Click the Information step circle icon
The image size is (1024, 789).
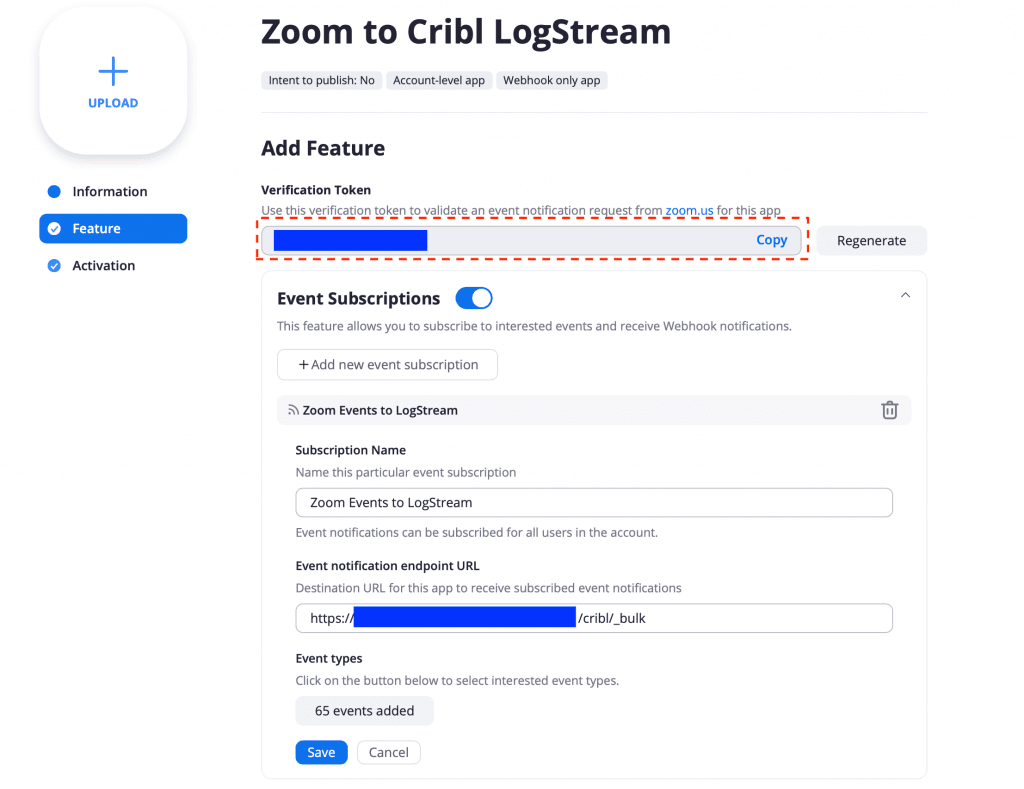click(54, 192)
